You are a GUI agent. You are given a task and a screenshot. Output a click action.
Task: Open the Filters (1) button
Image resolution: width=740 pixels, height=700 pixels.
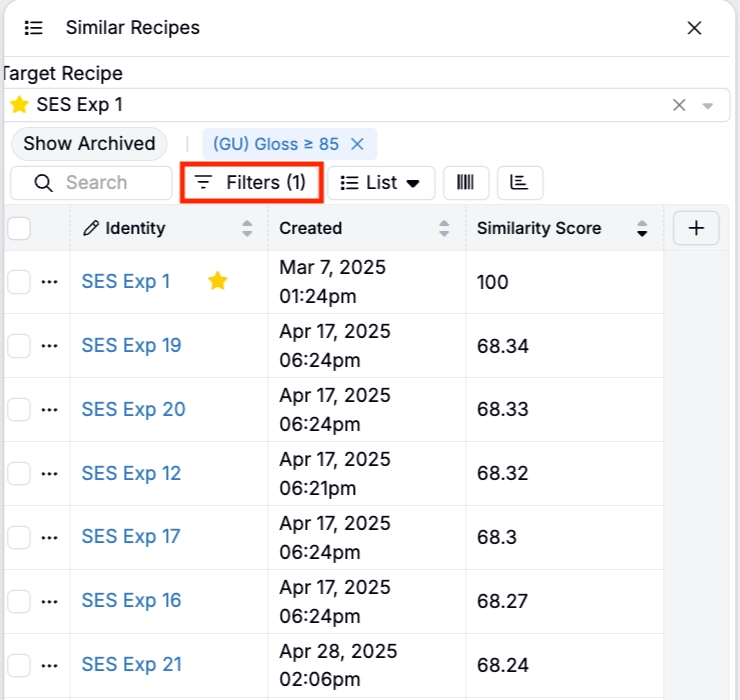[251, 183]
